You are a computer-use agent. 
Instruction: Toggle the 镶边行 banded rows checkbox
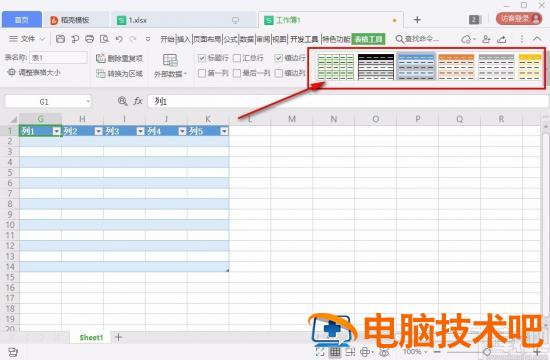[279, 58]
